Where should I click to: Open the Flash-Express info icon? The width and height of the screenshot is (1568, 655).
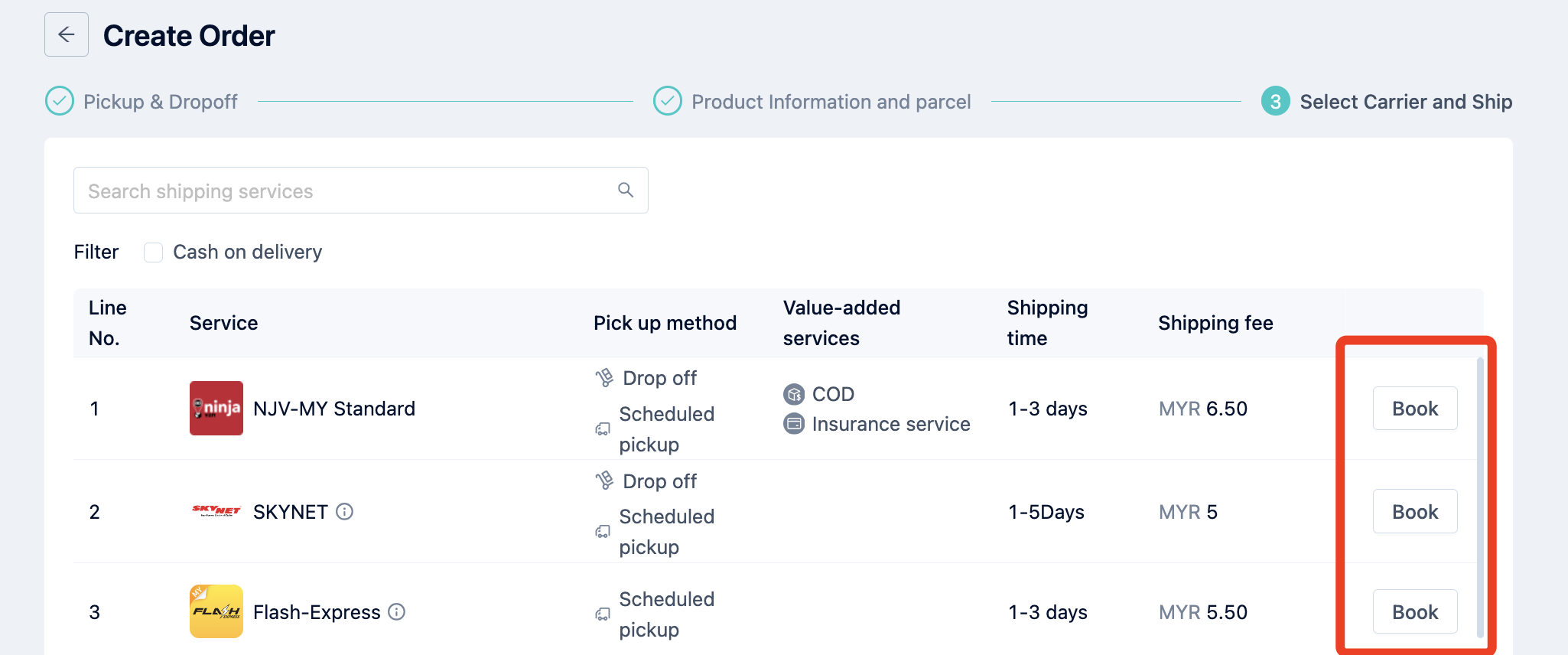point(396,611)
